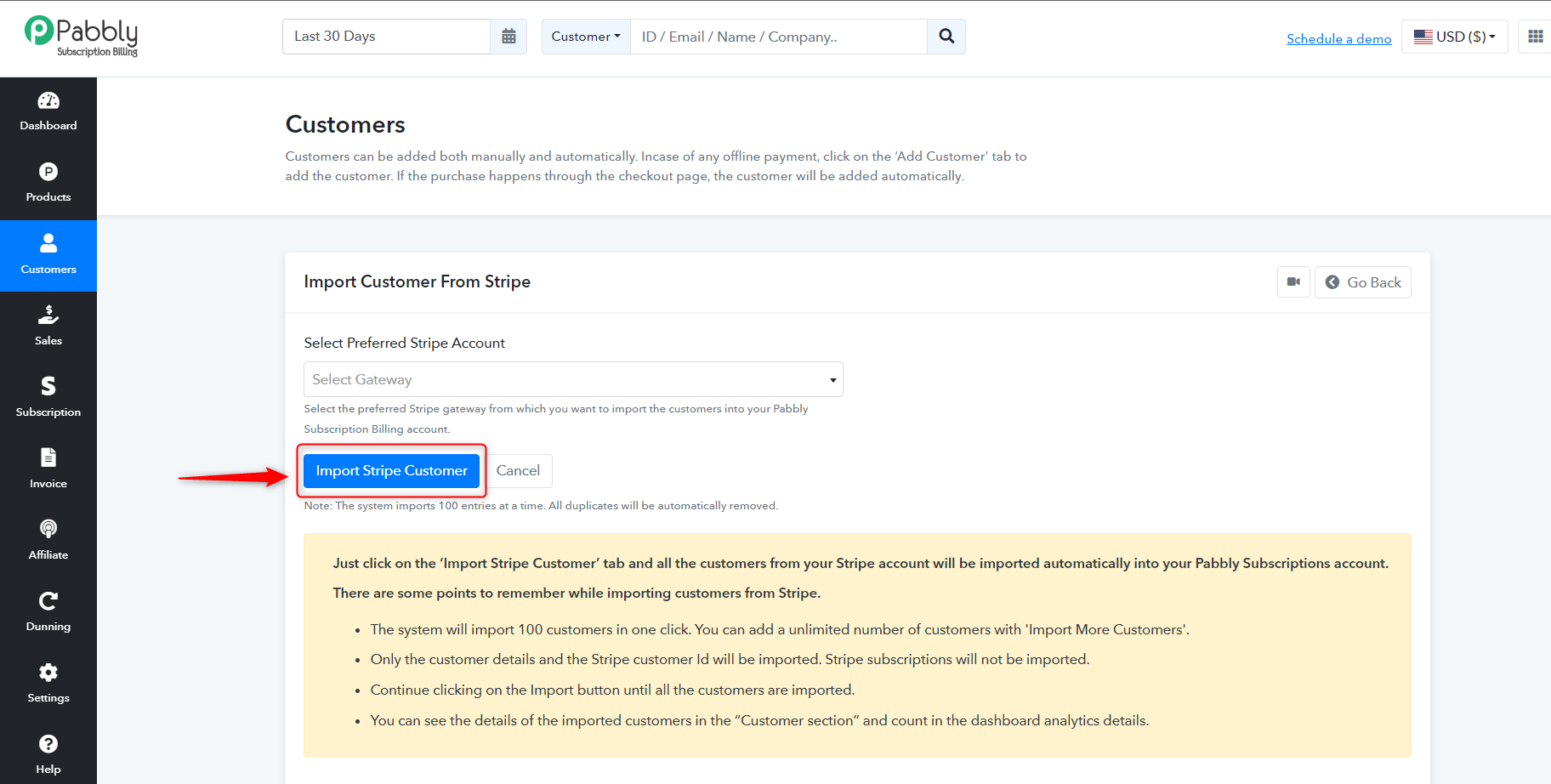Open the Dunning sidebar icon
Image resolution: width=1551 pixels, height=784 pixels.
click(48, 601)
